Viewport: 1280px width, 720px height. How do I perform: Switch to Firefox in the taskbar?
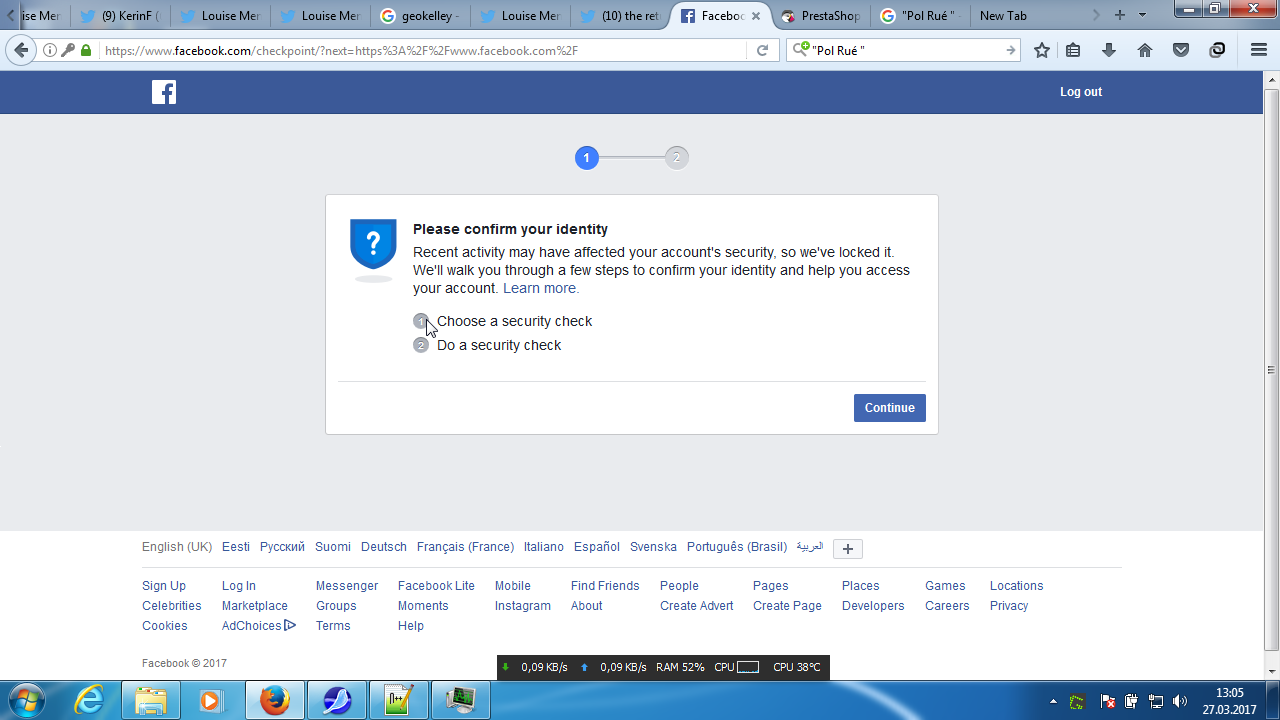click(274, 700)
